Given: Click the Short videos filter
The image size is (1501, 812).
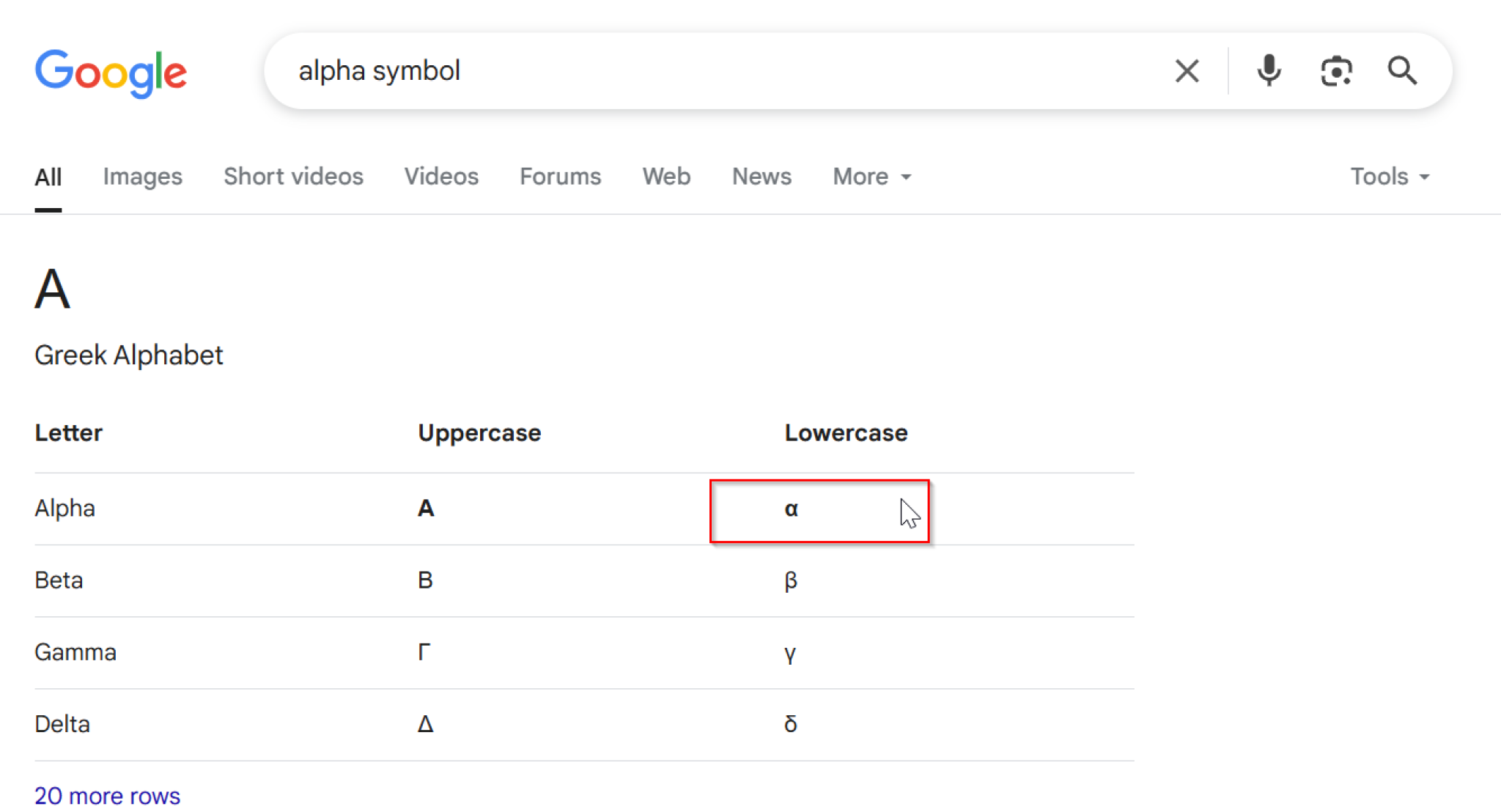Looking at the screenshot, I should click(293, 177).
